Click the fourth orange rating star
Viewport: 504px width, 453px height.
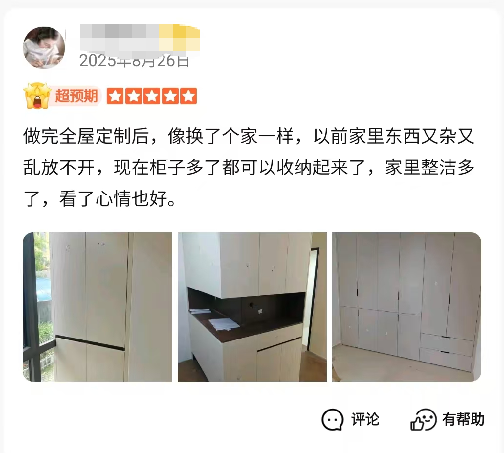click(x=170, y=96)
